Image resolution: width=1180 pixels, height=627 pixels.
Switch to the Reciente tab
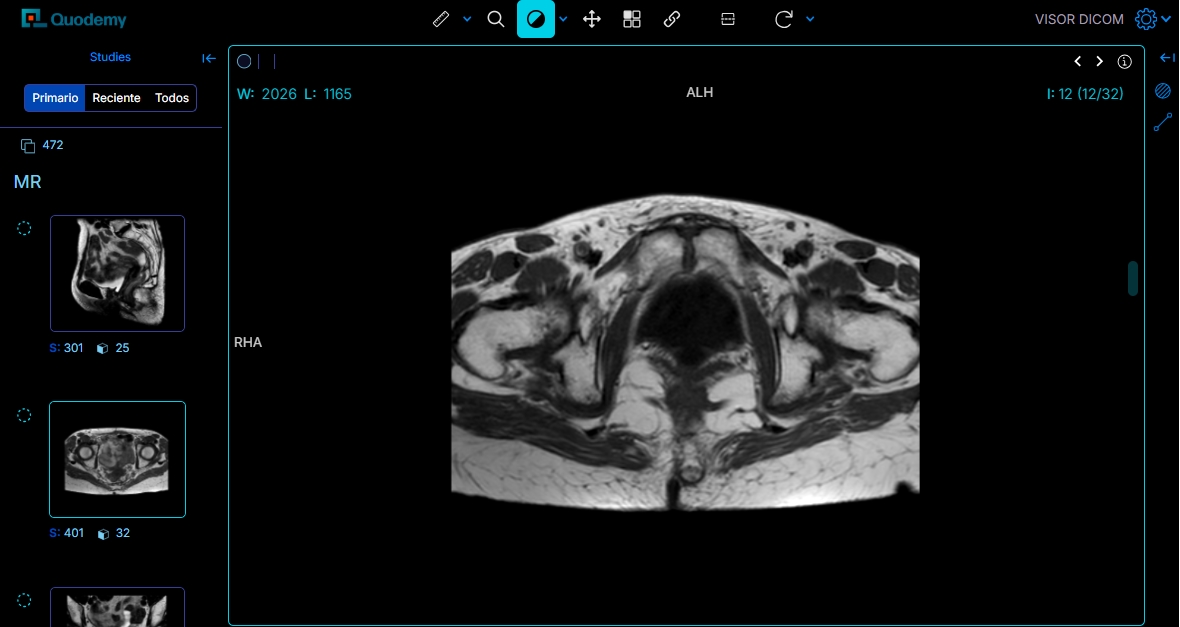click(116, 98)
